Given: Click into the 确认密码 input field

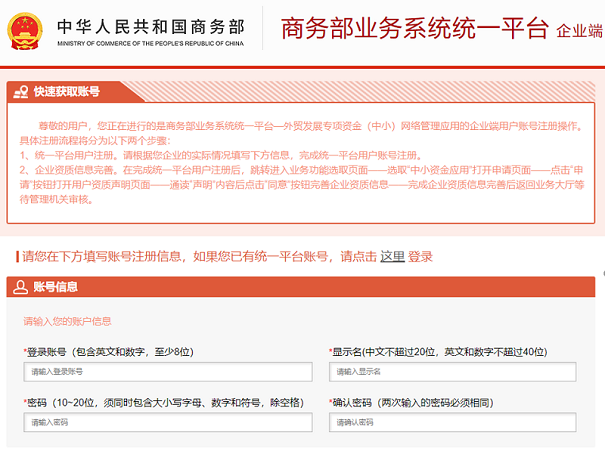Looking at the screenshot, I should pos(453,422).
